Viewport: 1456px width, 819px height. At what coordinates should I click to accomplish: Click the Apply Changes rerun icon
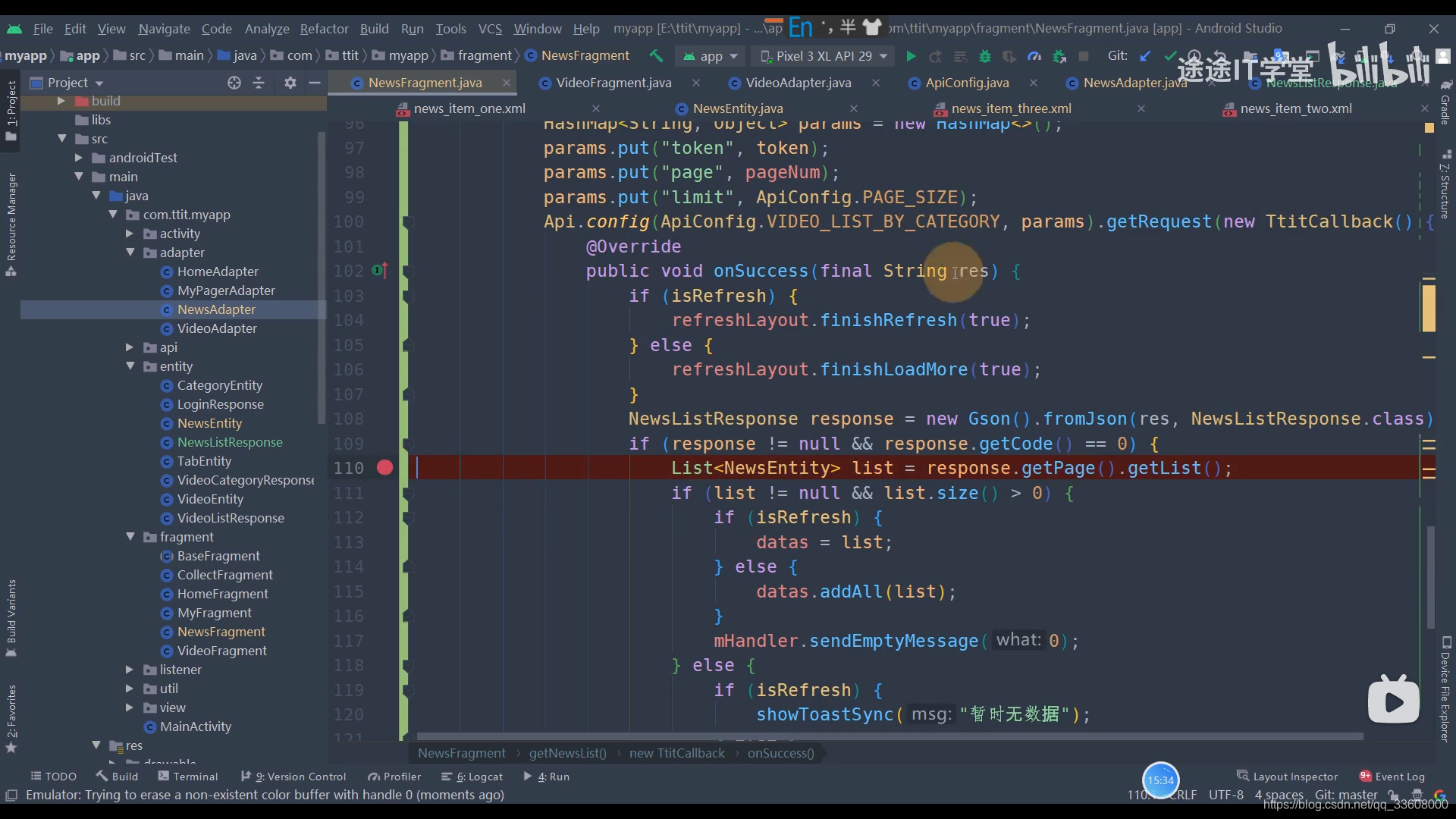pyautogui.click(x=936, y=56)
